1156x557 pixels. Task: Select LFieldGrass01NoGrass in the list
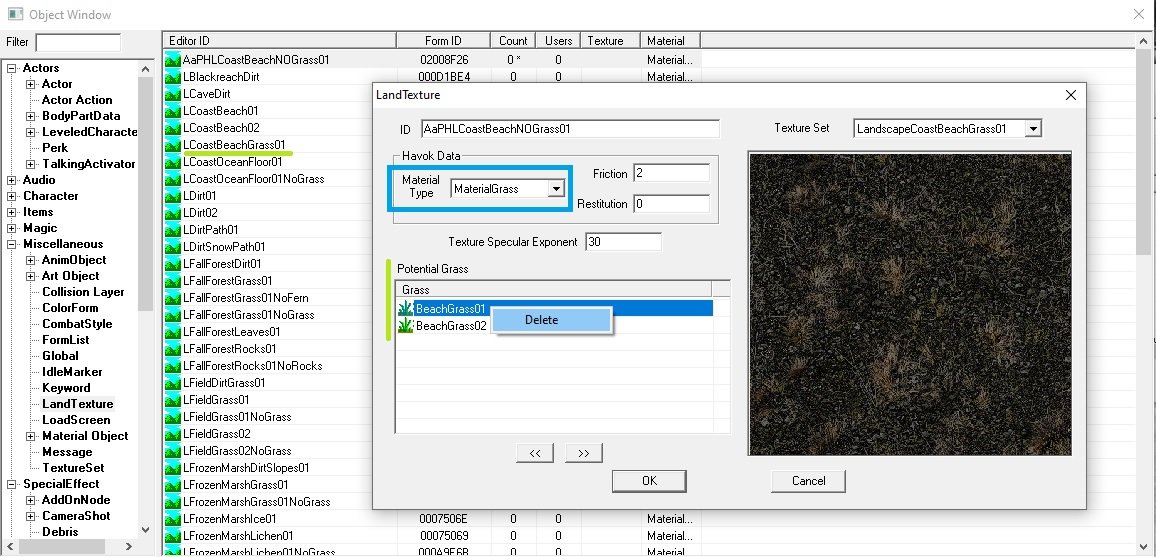coord(237,417)
